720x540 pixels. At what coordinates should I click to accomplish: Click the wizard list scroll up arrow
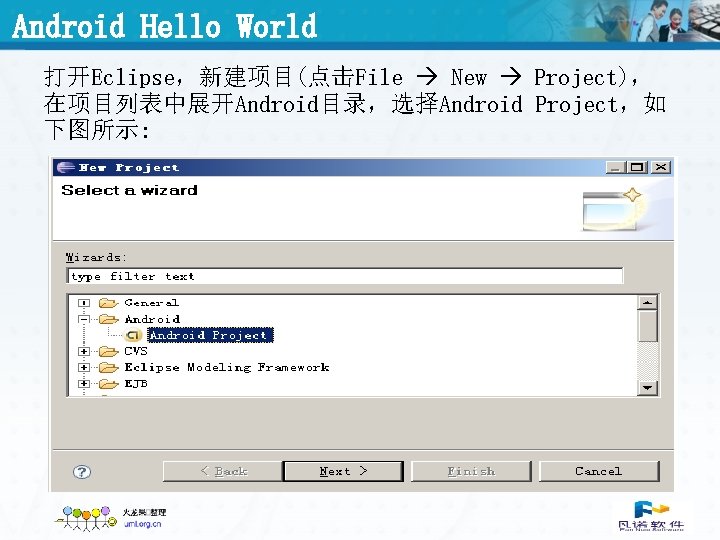click(x=647, y=303)
